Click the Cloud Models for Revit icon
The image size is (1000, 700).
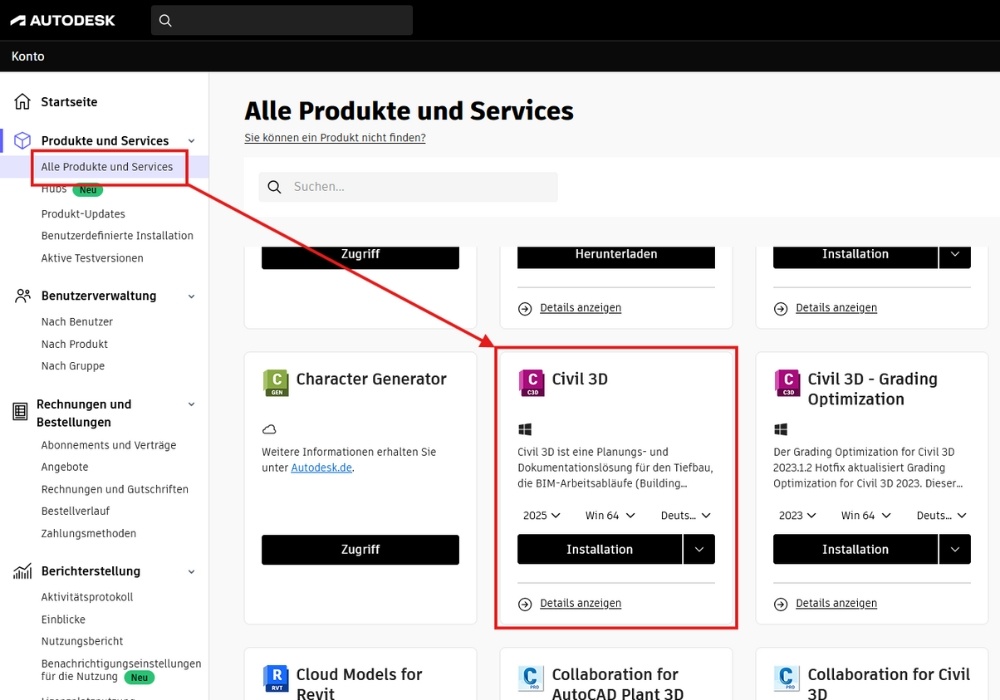pyautogui.click(x=276, y=678)
